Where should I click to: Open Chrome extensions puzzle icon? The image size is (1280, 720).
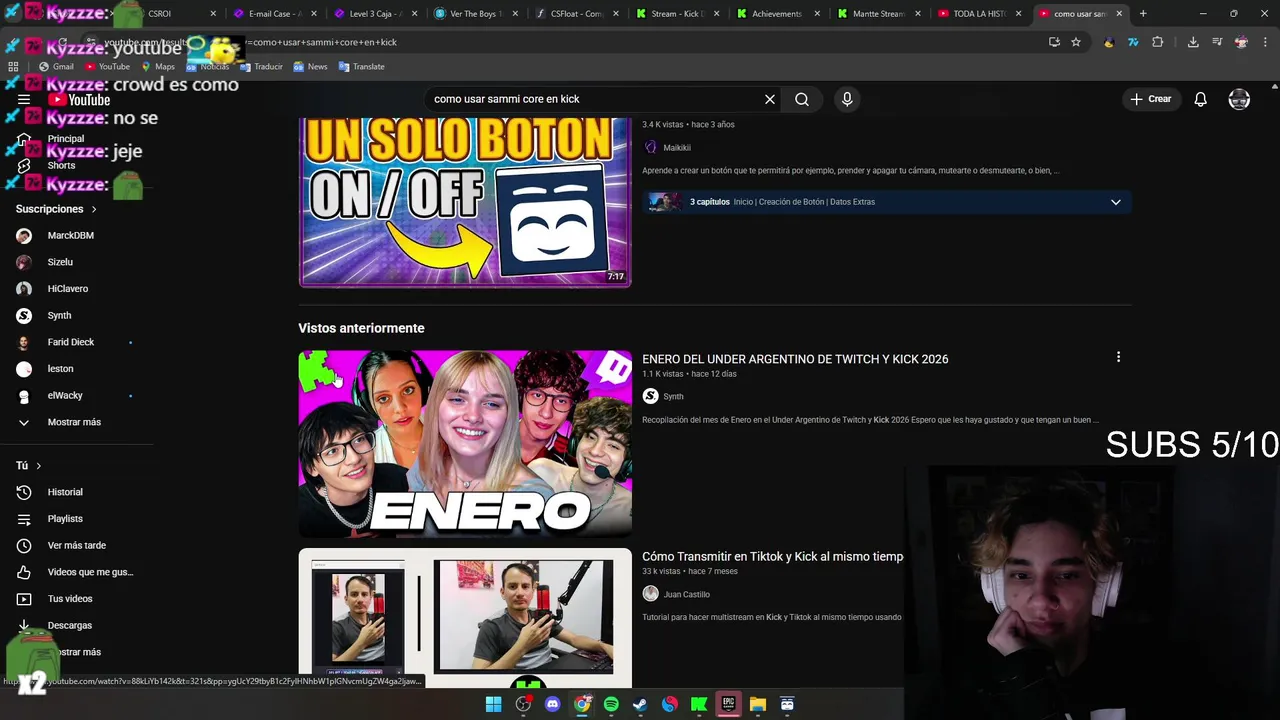(1158, 42)
